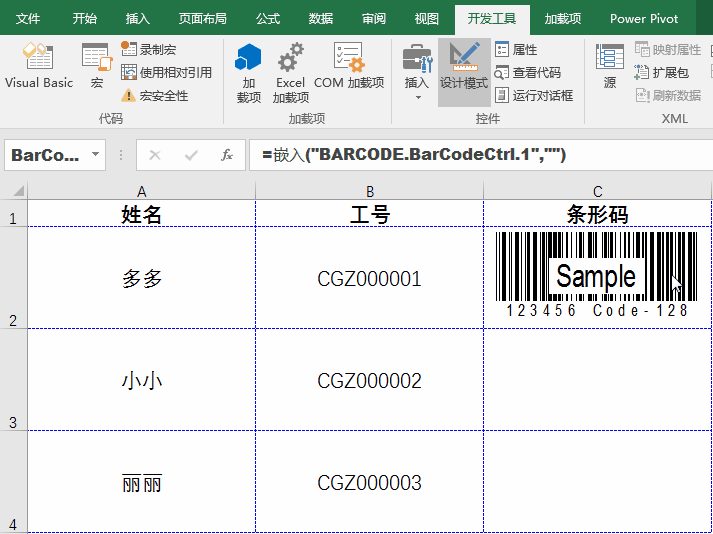713x534 pixels.
Task: Click the fx insert function button
Action: [x=226, y=155]
